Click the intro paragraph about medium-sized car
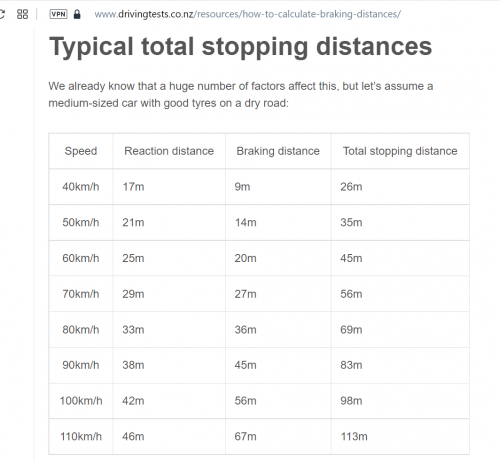500x461 pixels. point(241,95)
